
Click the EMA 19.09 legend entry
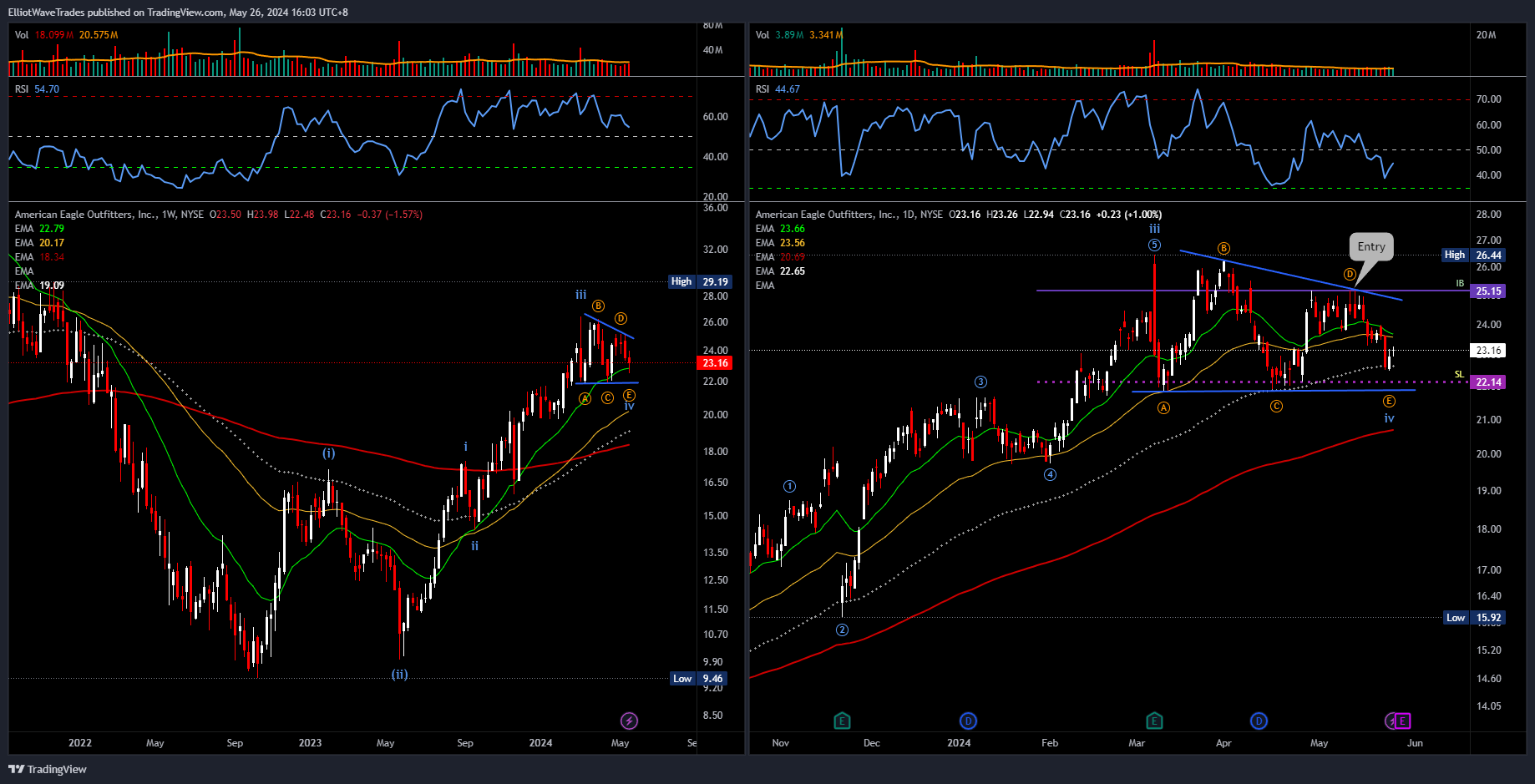39,286
